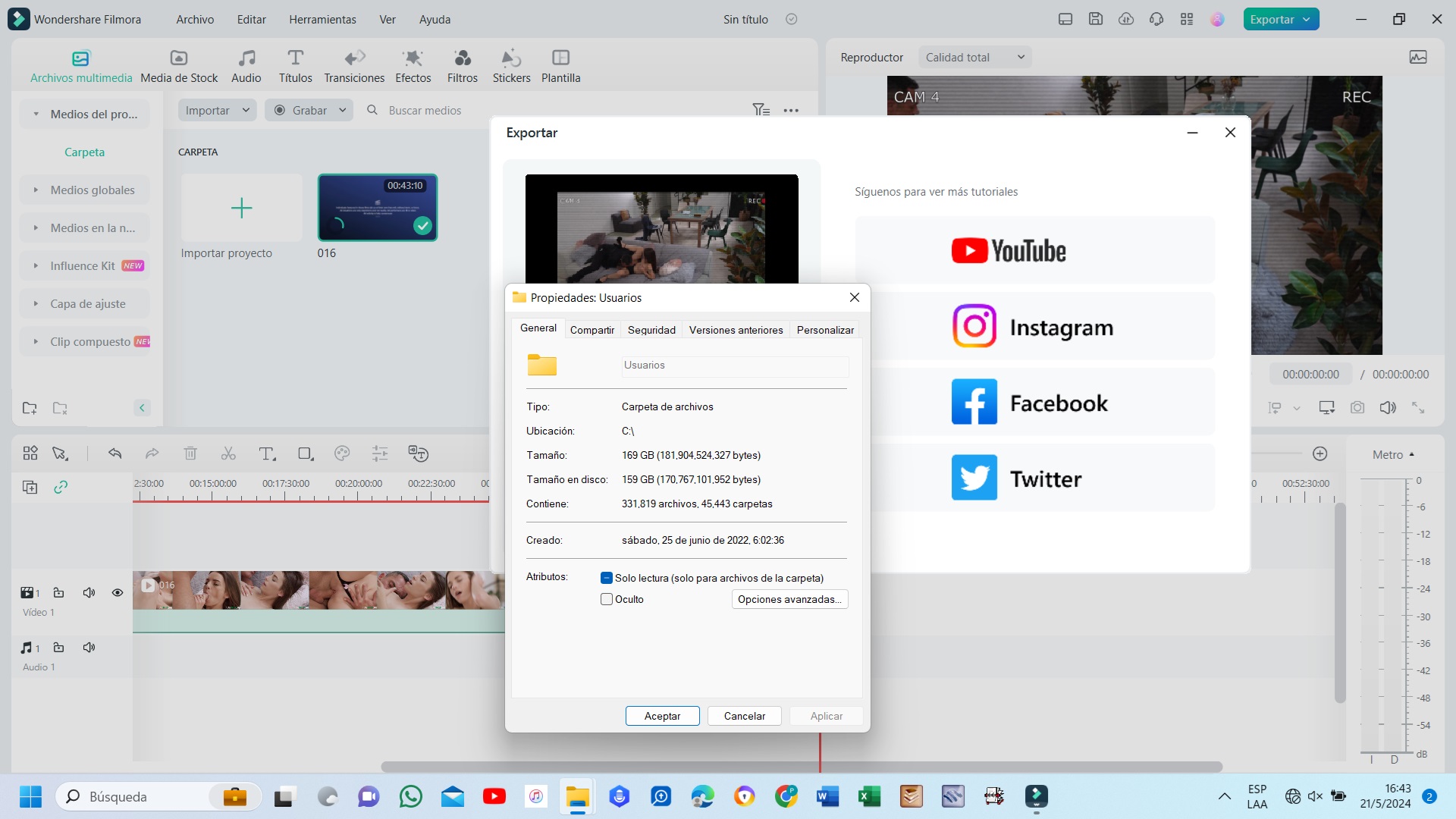This screenshot has width=1456, height=819.
Task: Open the Herramientas menu
Action: pyautogui.click(x=322, y=19)
